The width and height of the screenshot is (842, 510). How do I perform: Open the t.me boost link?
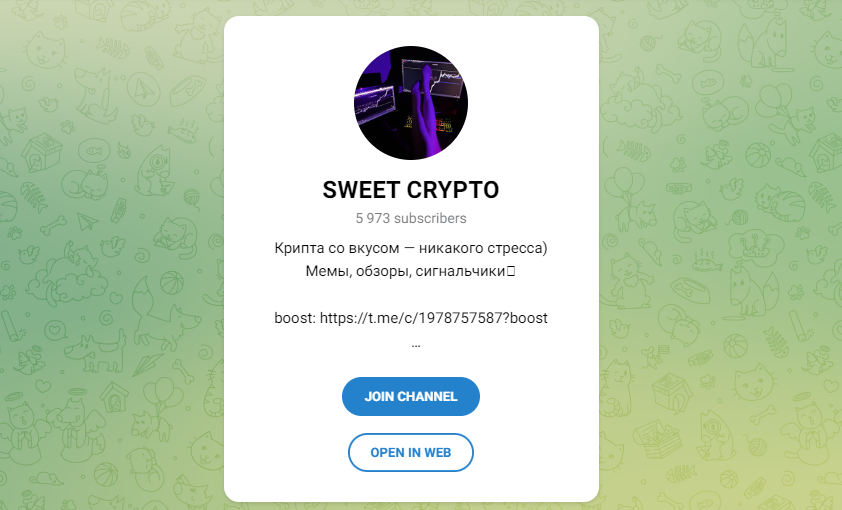pyautogui.click(x=433, y=318)
